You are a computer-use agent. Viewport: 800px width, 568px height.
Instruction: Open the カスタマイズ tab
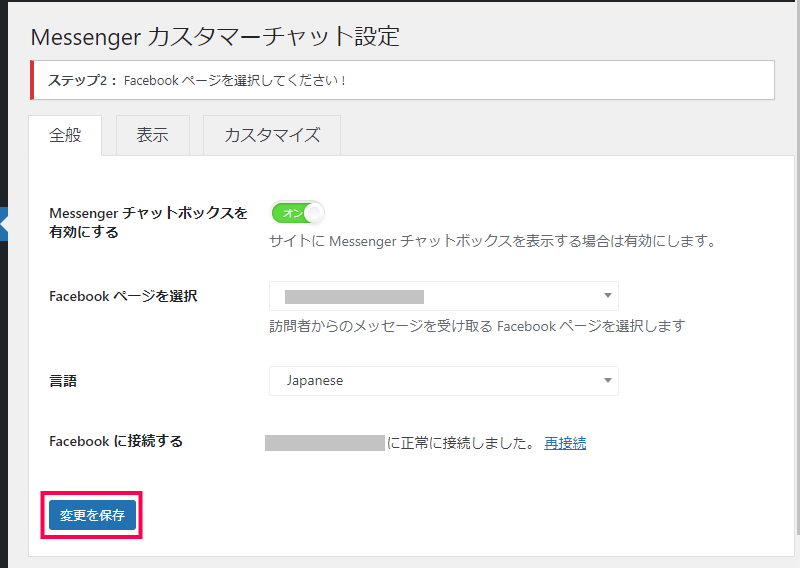272,135
